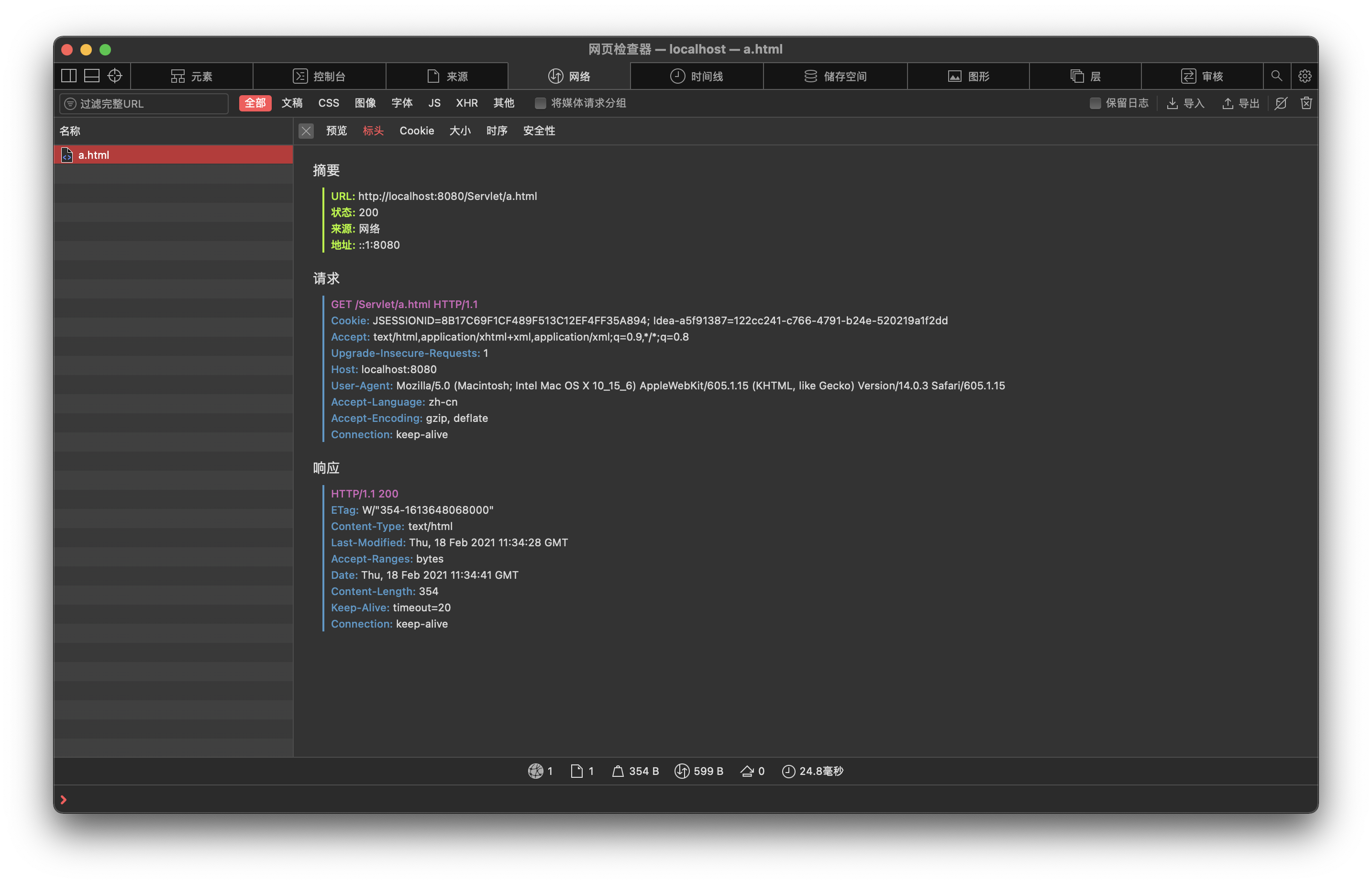Filter requests by XHR type

point(466,103)
